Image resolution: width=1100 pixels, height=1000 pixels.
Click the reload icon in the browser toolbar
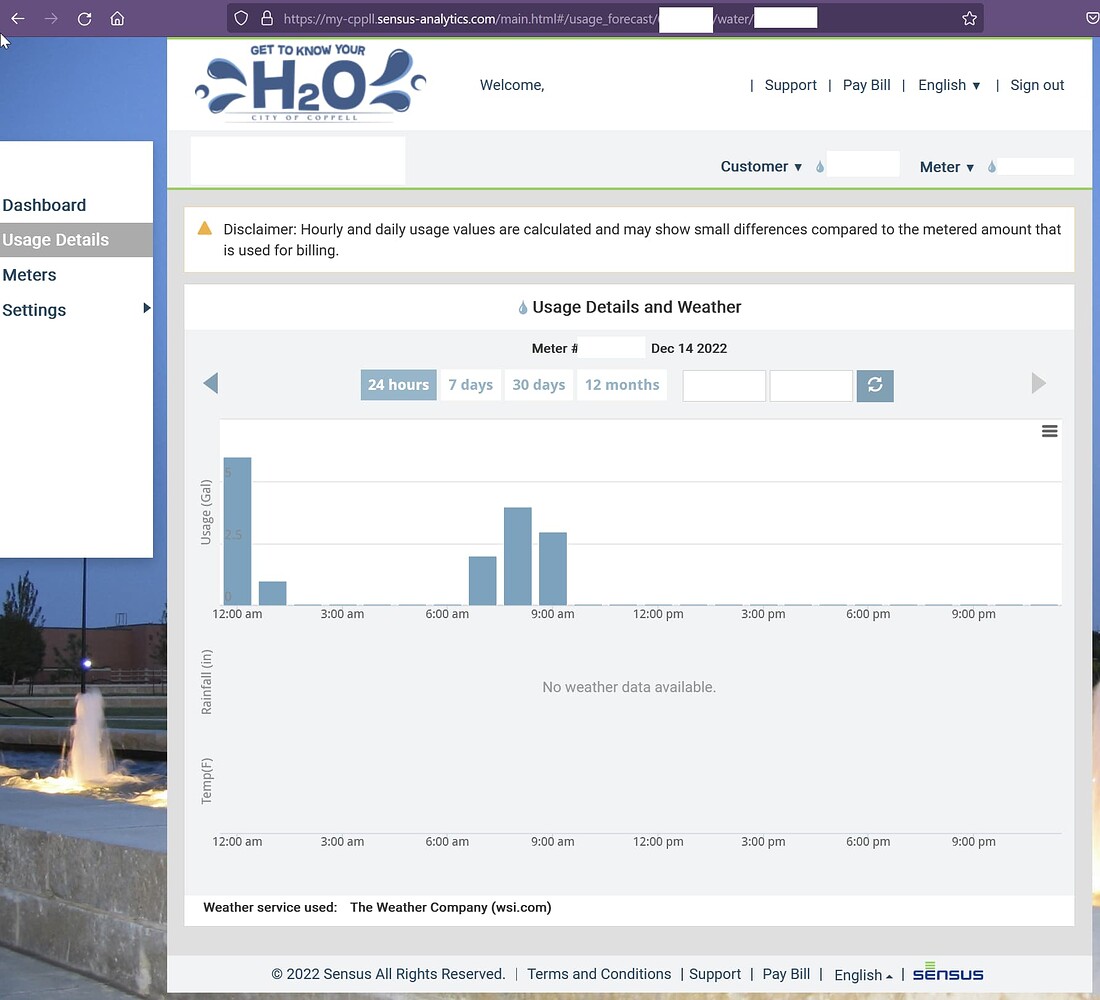tap(84, 17)
